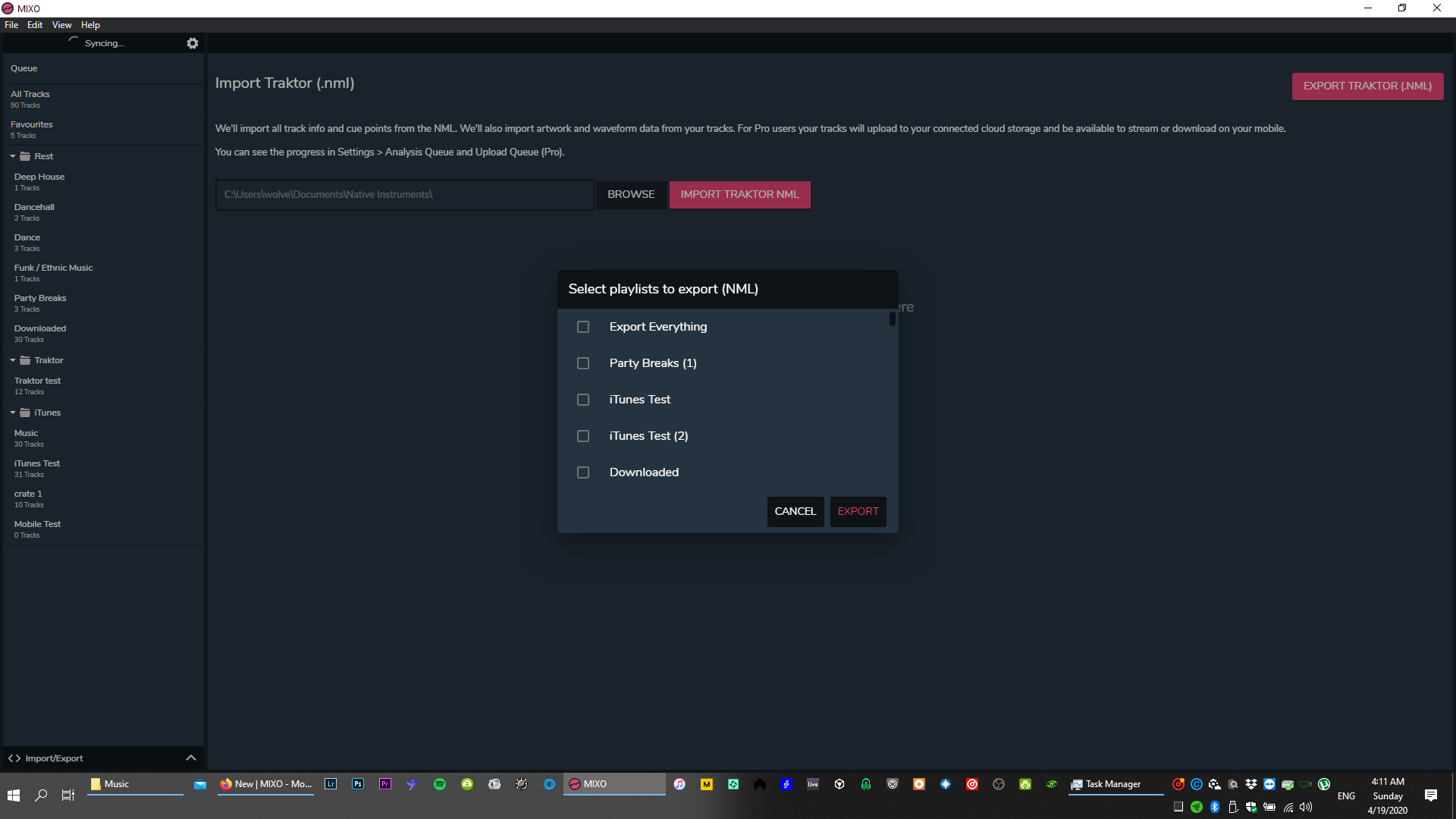1456x819 pixels.
Task: Click the dialog playlist scrollbar thumb
Action: pos(893,319)
